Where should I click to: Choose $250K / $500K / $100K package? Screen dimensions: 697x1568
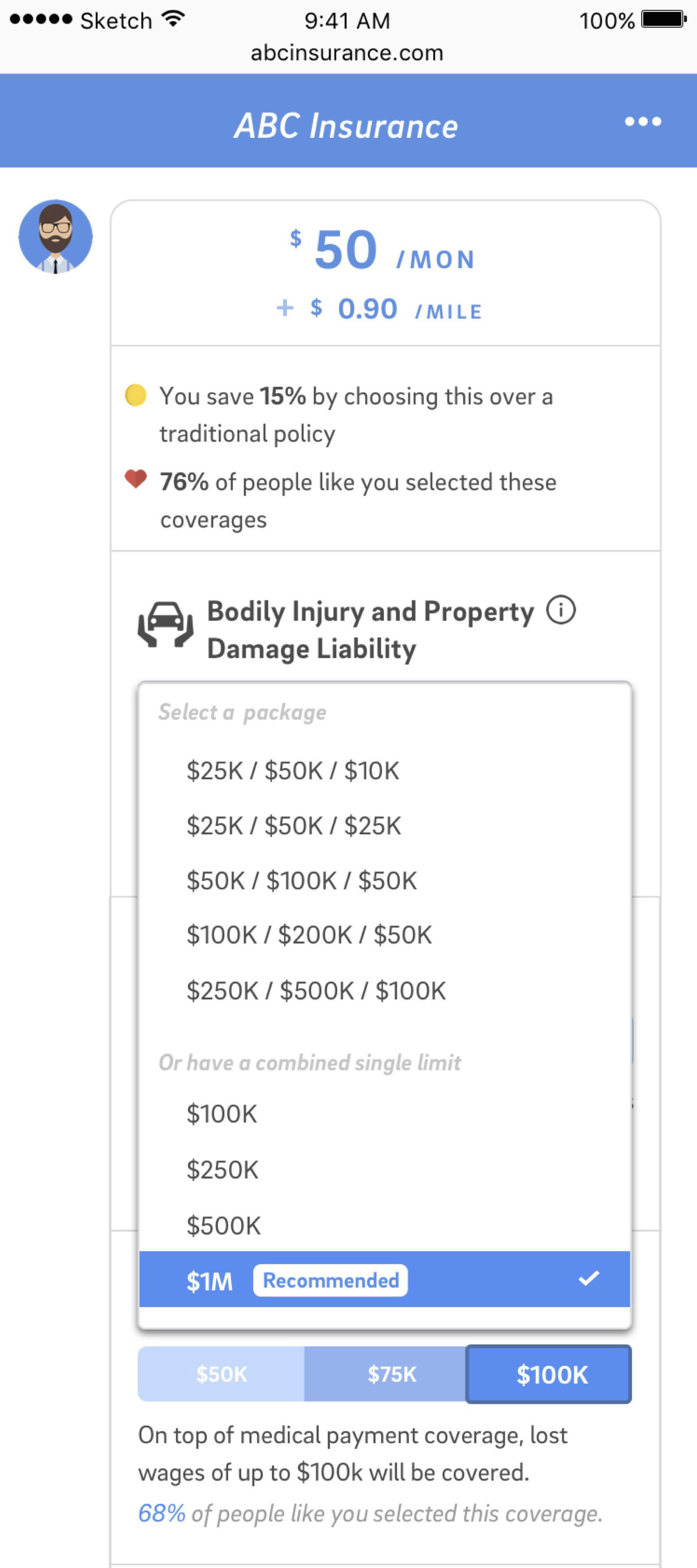click(385, 990)
